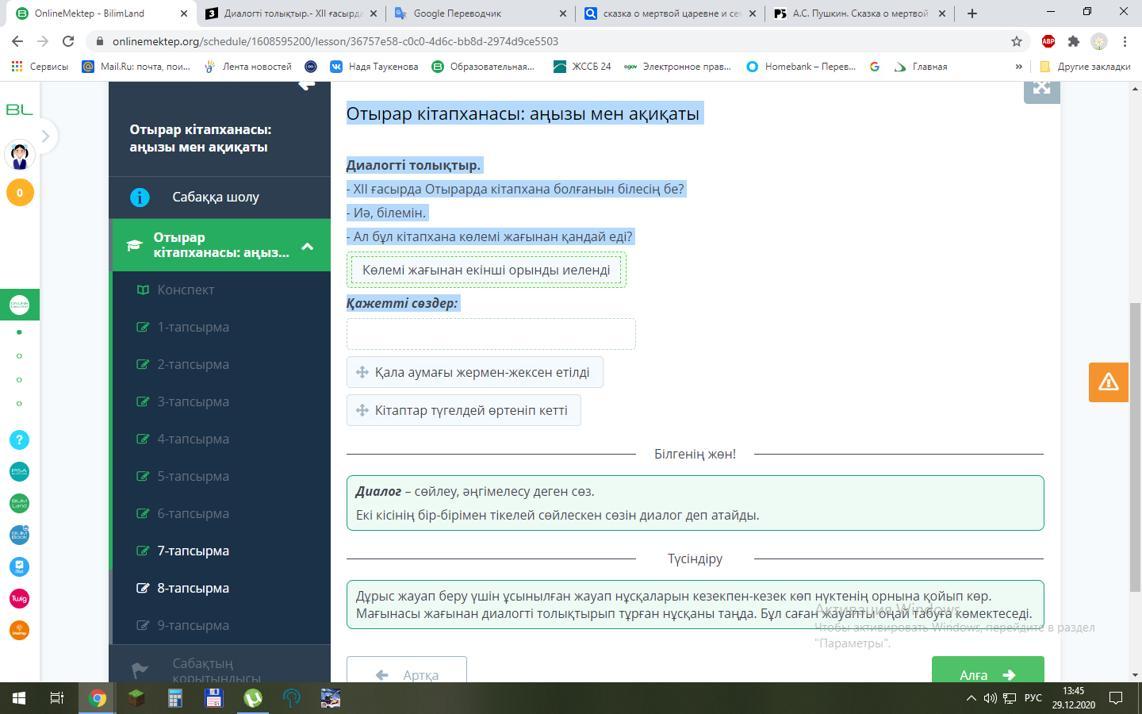Screen dimensions: 1142x714
Task: Expand the left sidebar with arrow toggle
Action: (45, 136)
